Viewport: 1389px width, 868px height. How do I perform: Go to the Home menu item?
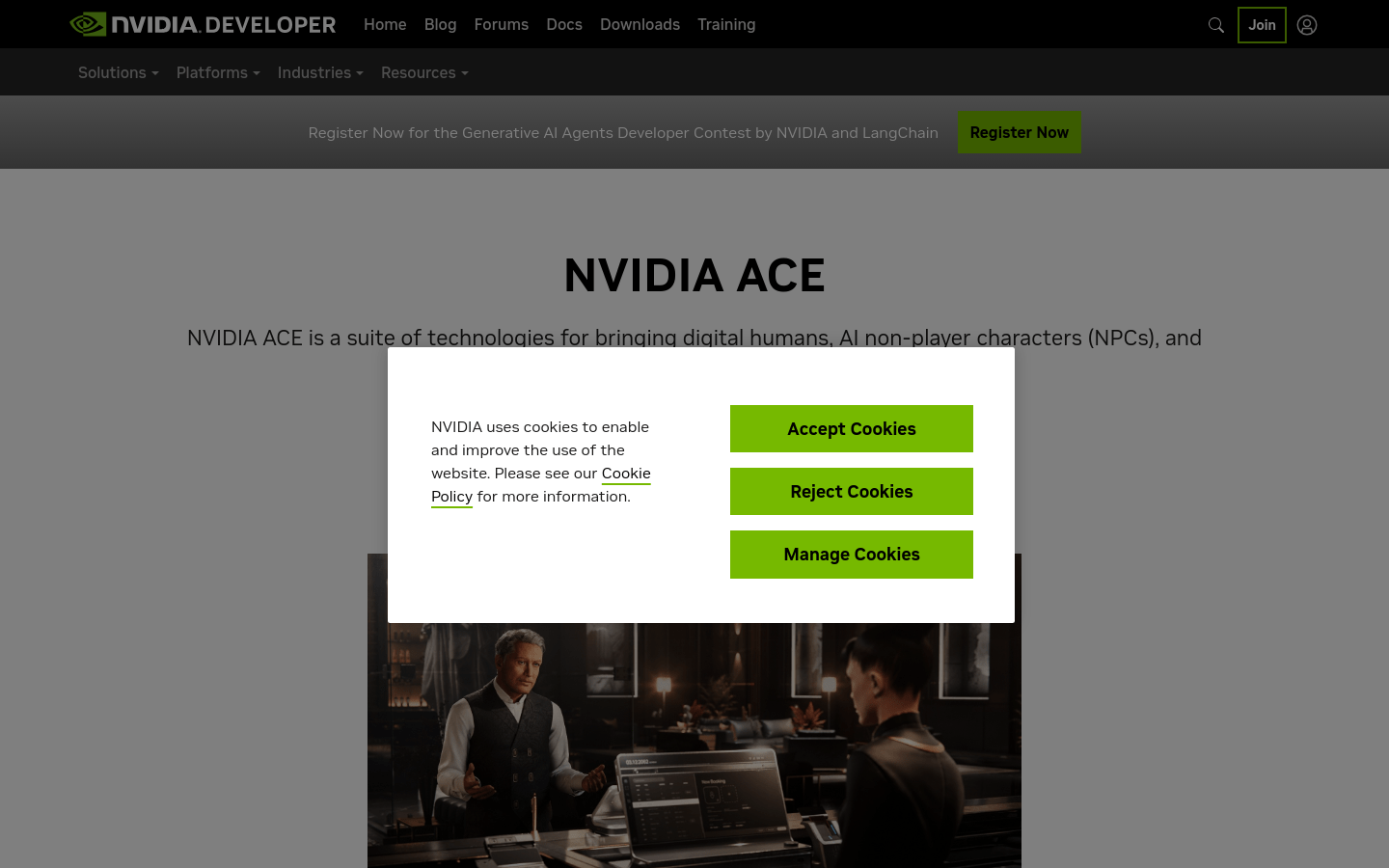click(385, 24)
